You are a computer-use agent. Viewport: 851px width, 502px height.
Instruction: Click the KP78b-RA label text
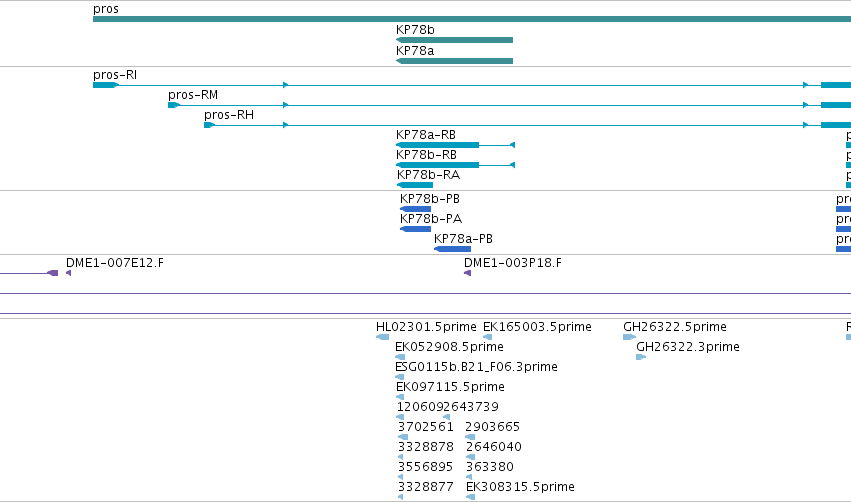(429, 175)
